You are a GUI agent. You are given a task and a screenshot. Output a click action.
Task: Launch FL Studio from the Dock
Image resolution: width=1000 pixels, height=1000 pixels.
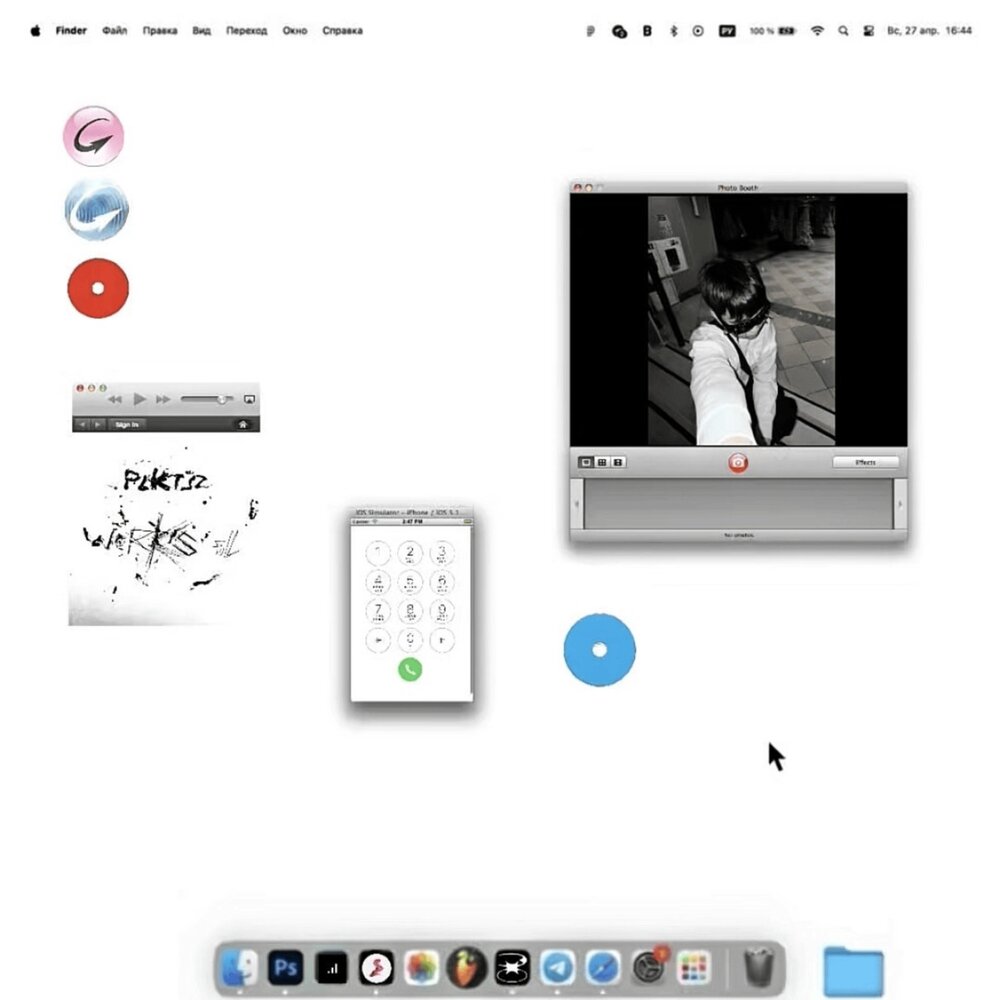(466, 967)
